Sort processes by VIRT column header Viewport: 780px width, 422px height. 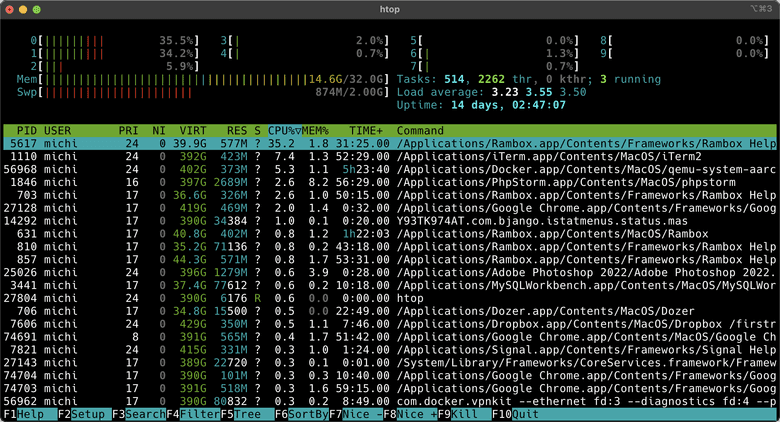193,130
